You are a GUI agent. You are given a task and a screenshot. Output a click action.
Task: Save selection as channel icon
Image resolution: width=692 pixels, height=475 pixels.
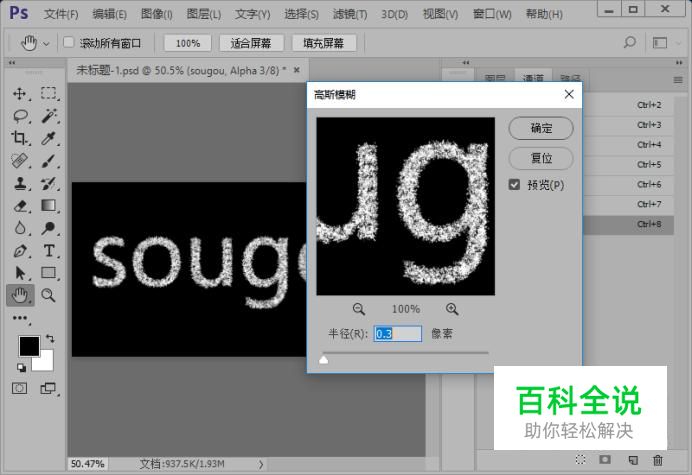pos(605,460)
